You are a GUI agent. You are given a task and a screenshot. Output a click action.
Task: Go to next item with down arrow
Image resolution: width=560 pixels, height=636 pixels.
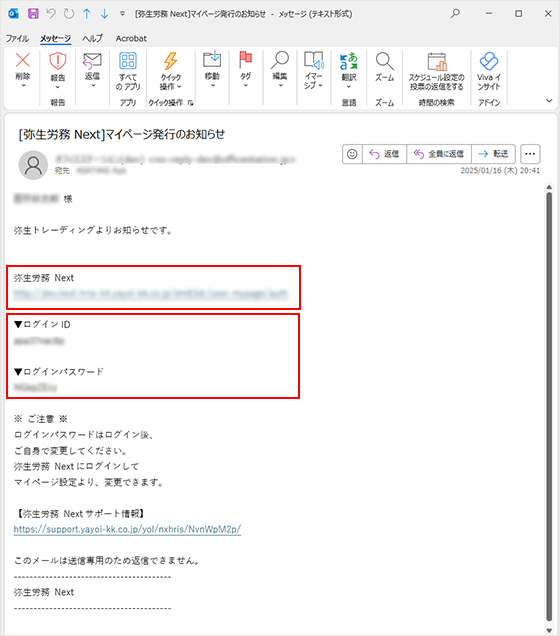[104, 14]
